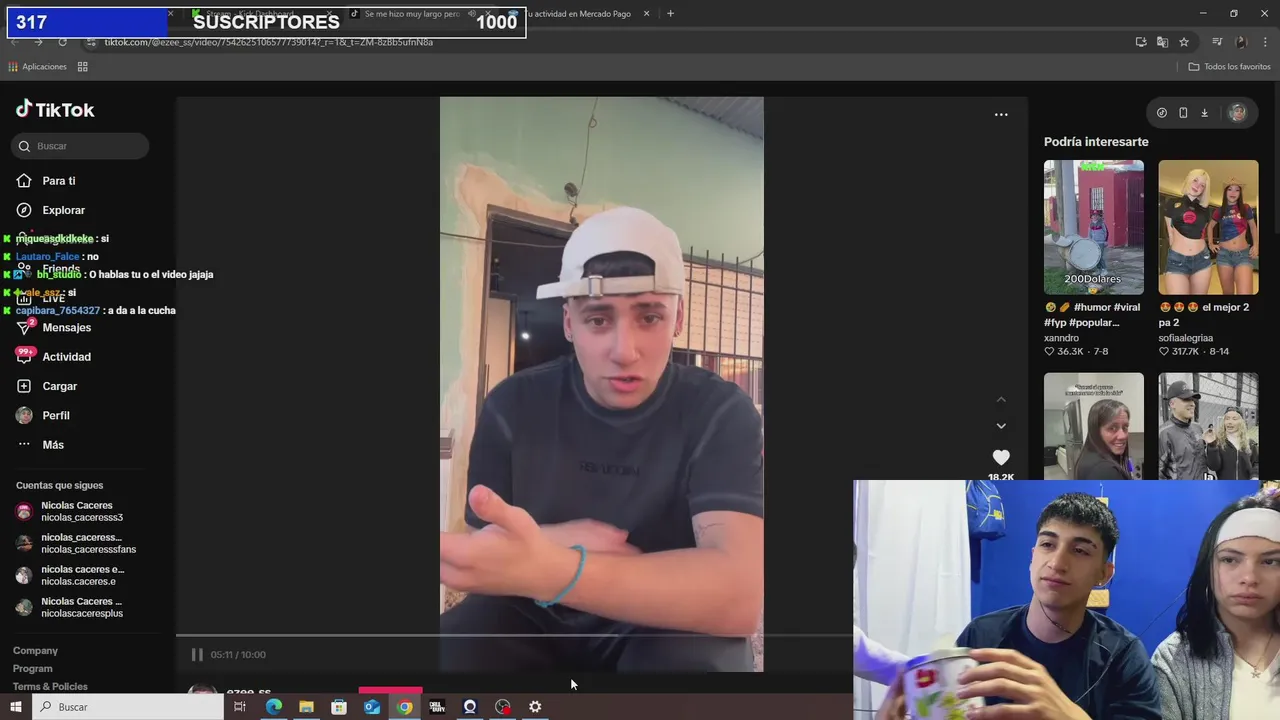Open Task View on the taskbar
The width and height of the screenshot is (1280, 720).
tap(240, 707)
